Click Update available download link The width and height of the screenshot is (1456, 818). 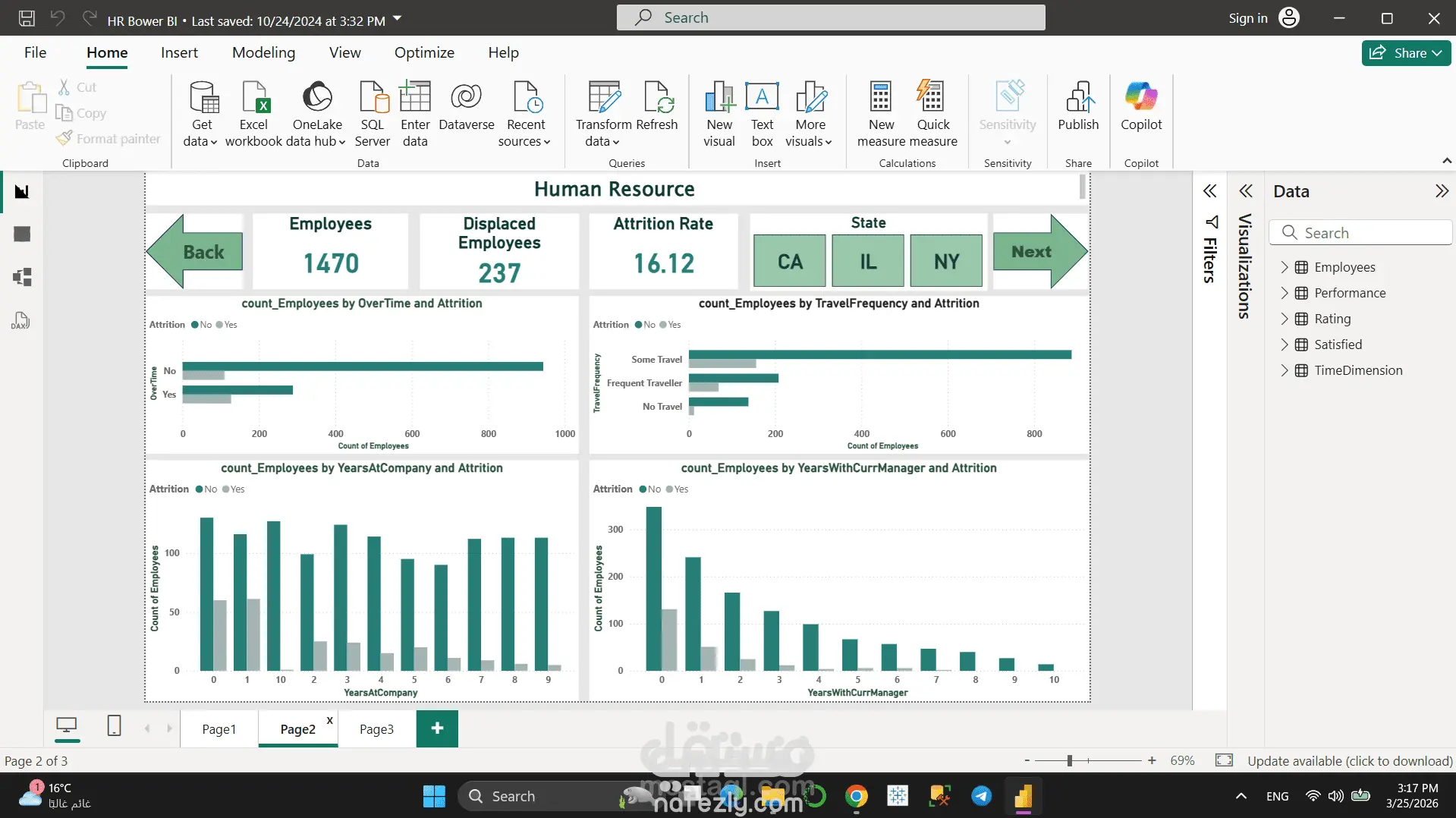click(x=1350, y=760)
